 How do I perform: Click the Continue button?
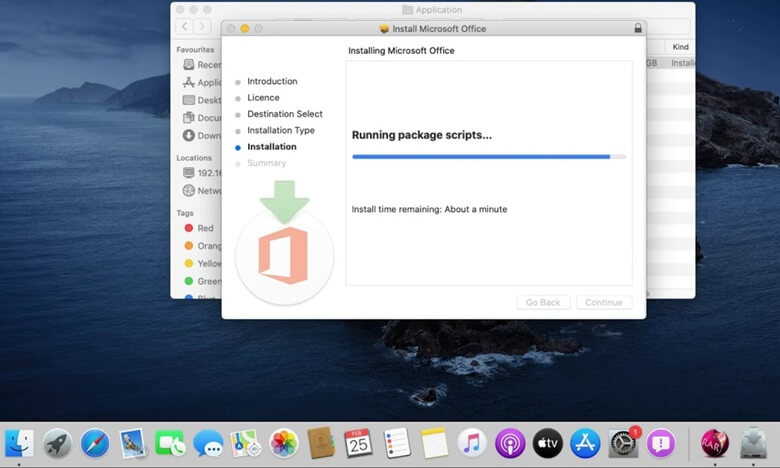pyautogui.click(x=604, y=302)
